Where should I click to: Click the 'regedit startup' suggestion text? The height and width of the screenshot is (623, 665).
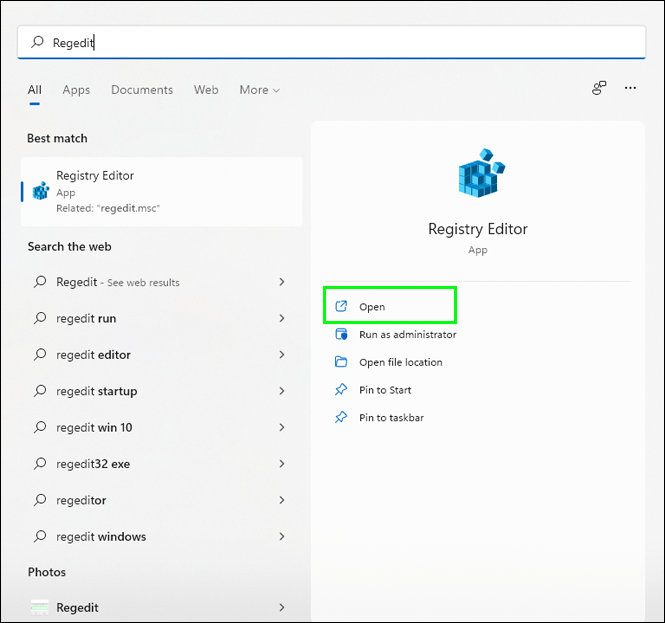(x=97, y=391)
